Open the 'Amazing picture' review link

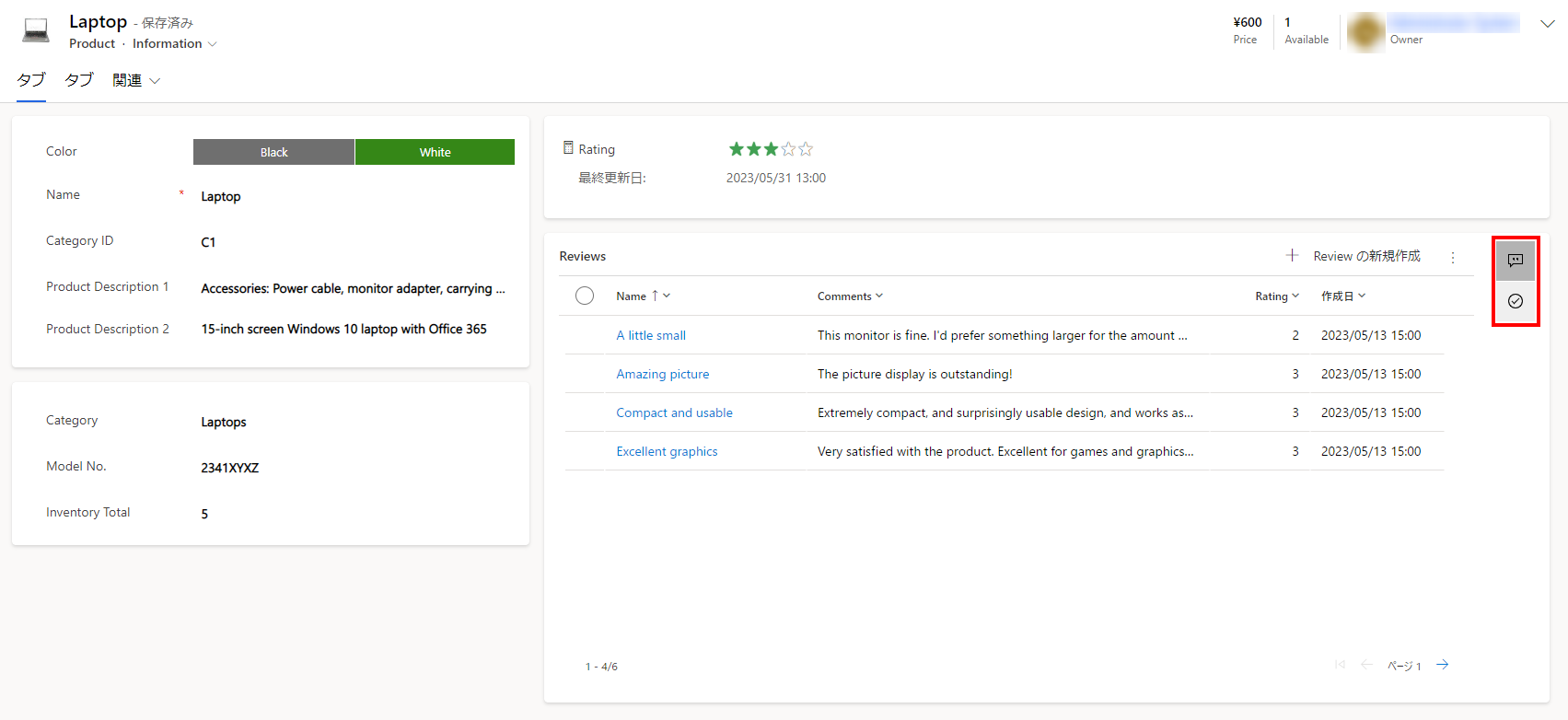662,374
